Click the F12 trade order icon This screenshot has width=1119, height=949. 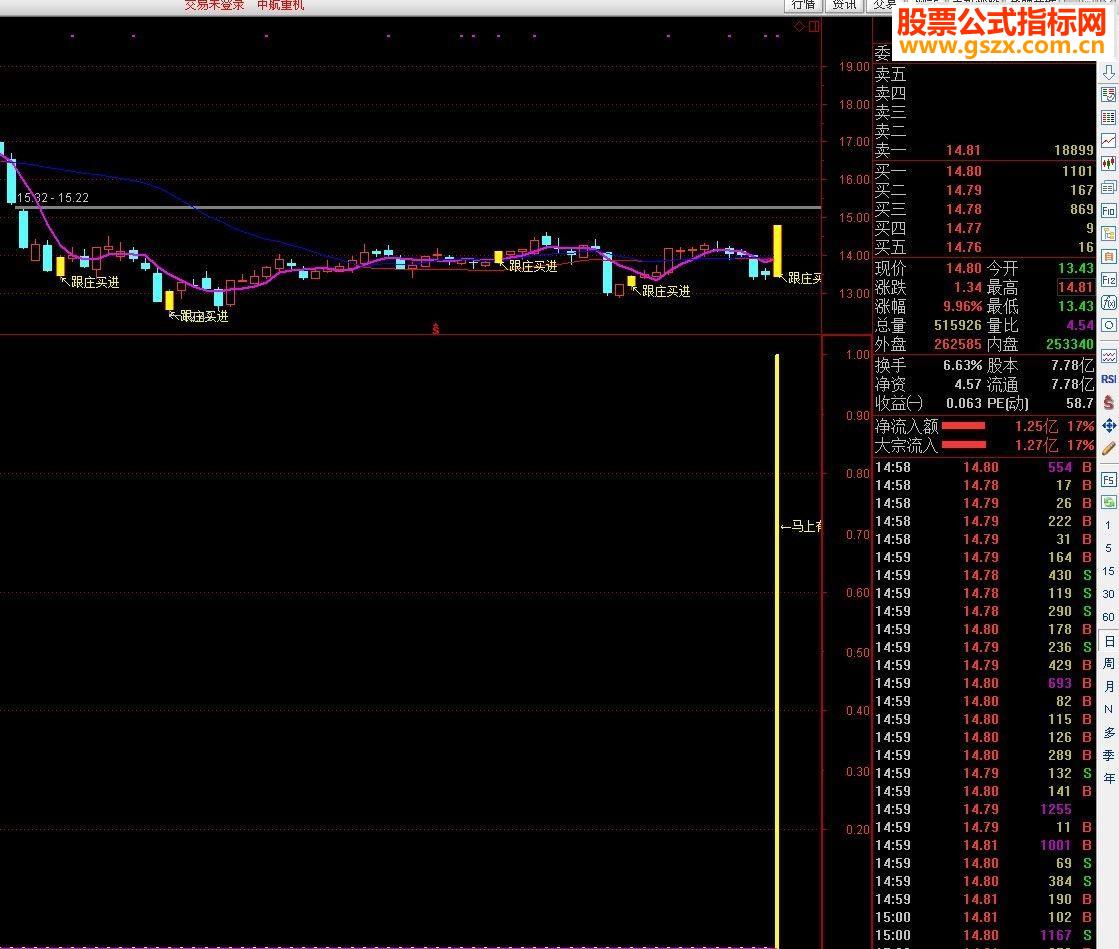(x=1108, y=280)
